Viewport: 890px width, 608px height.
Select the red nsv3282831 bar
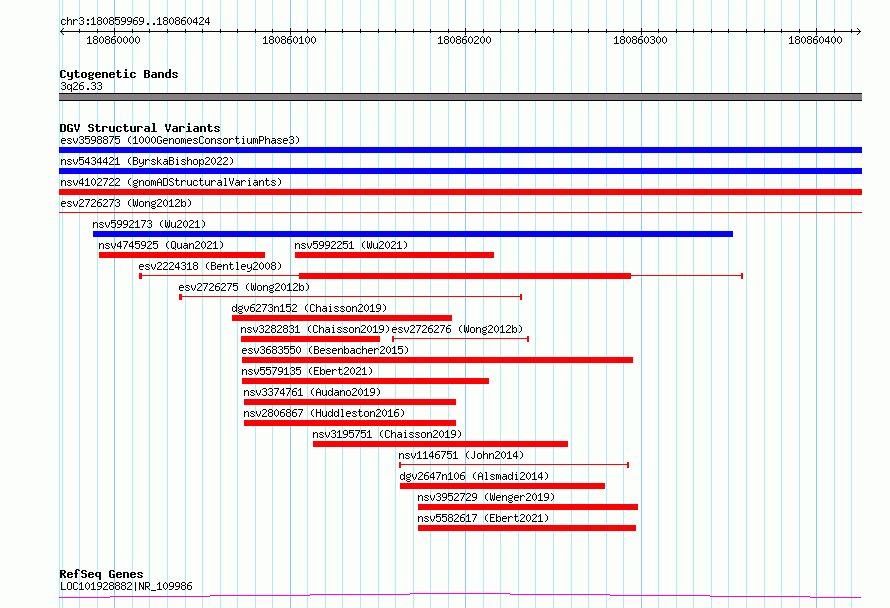pyautogui.click(x=310, y=339)
